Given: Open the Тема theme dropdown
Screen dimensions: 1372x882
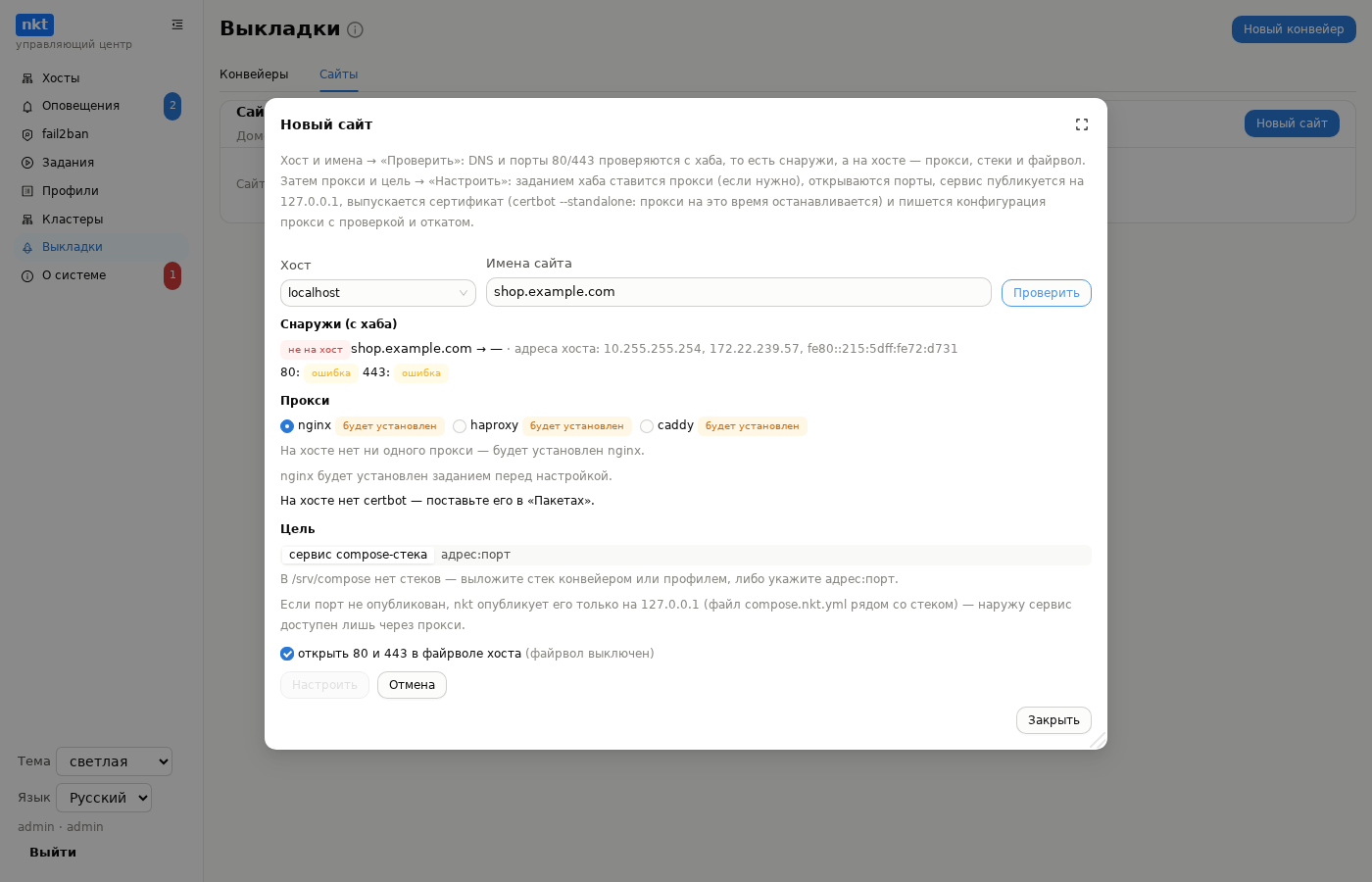Looking at the screenshot, I should 115,761.
